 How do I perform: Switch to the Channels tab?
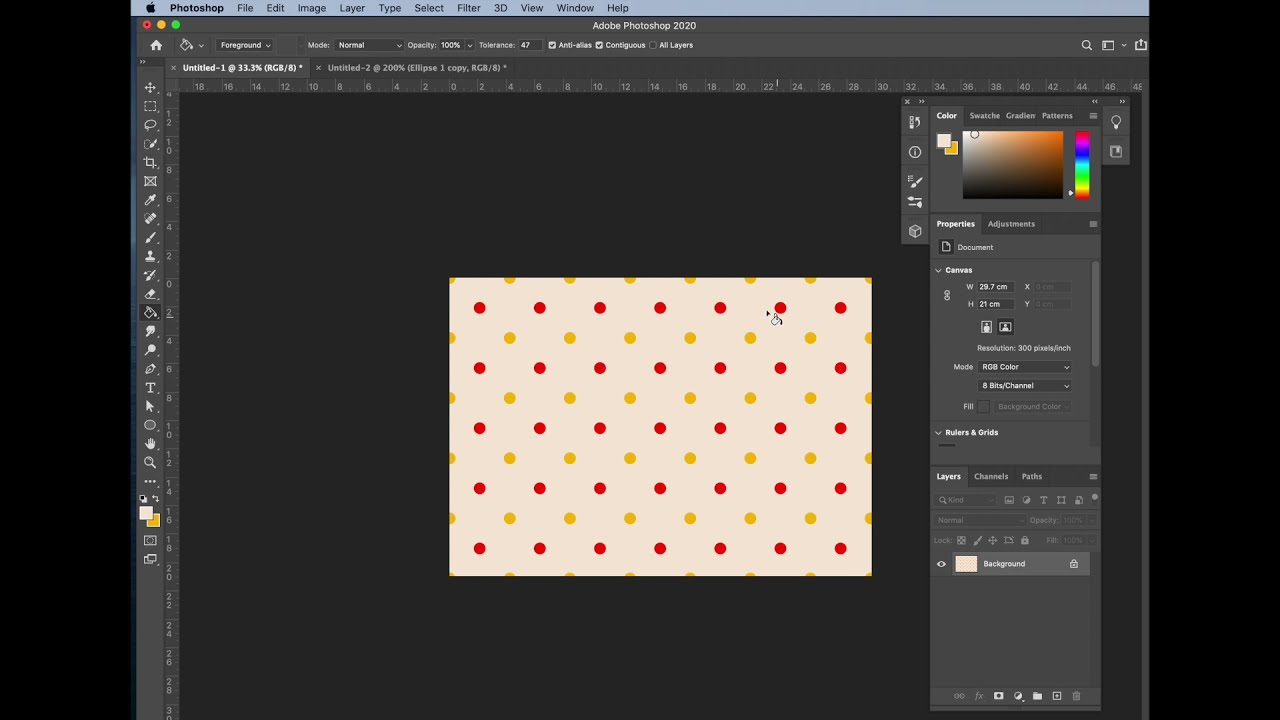click(991, 476)
